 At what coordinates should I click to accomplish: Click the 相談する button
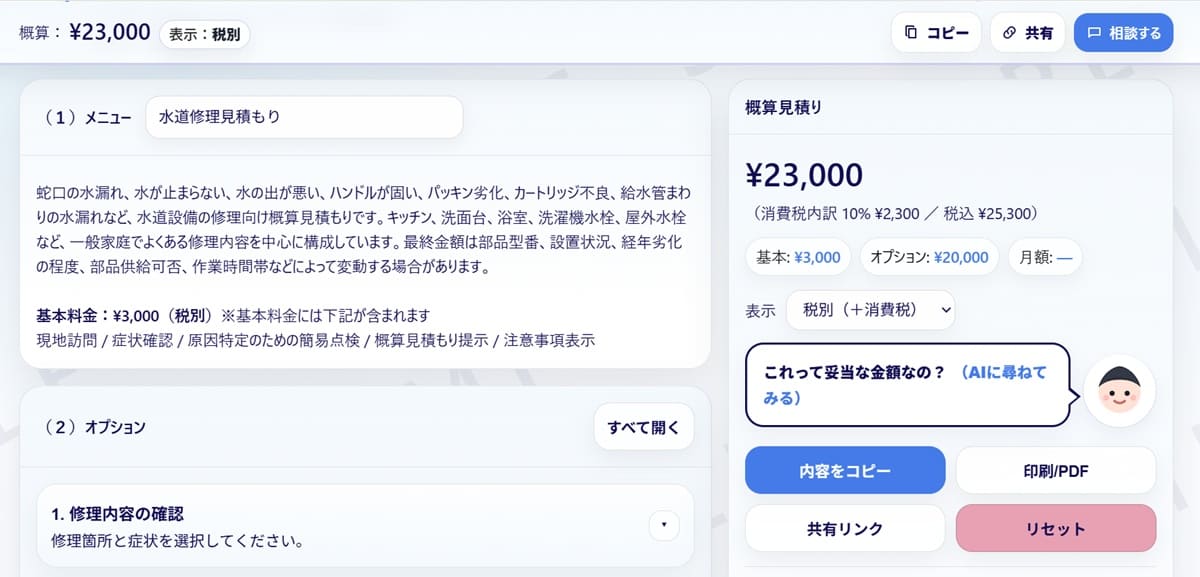(x=1124, y=32)
